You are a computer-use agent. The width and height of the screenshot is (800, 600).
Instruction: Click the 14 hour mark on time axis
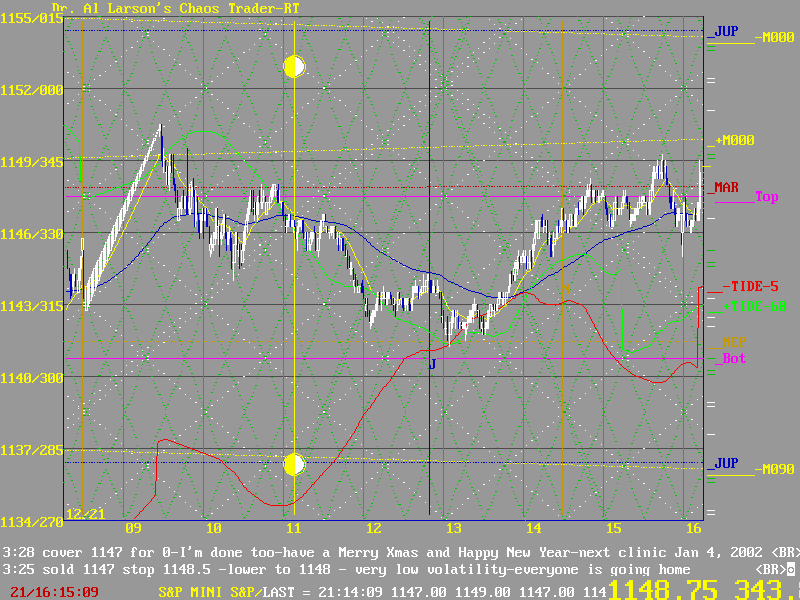point(533,528)
